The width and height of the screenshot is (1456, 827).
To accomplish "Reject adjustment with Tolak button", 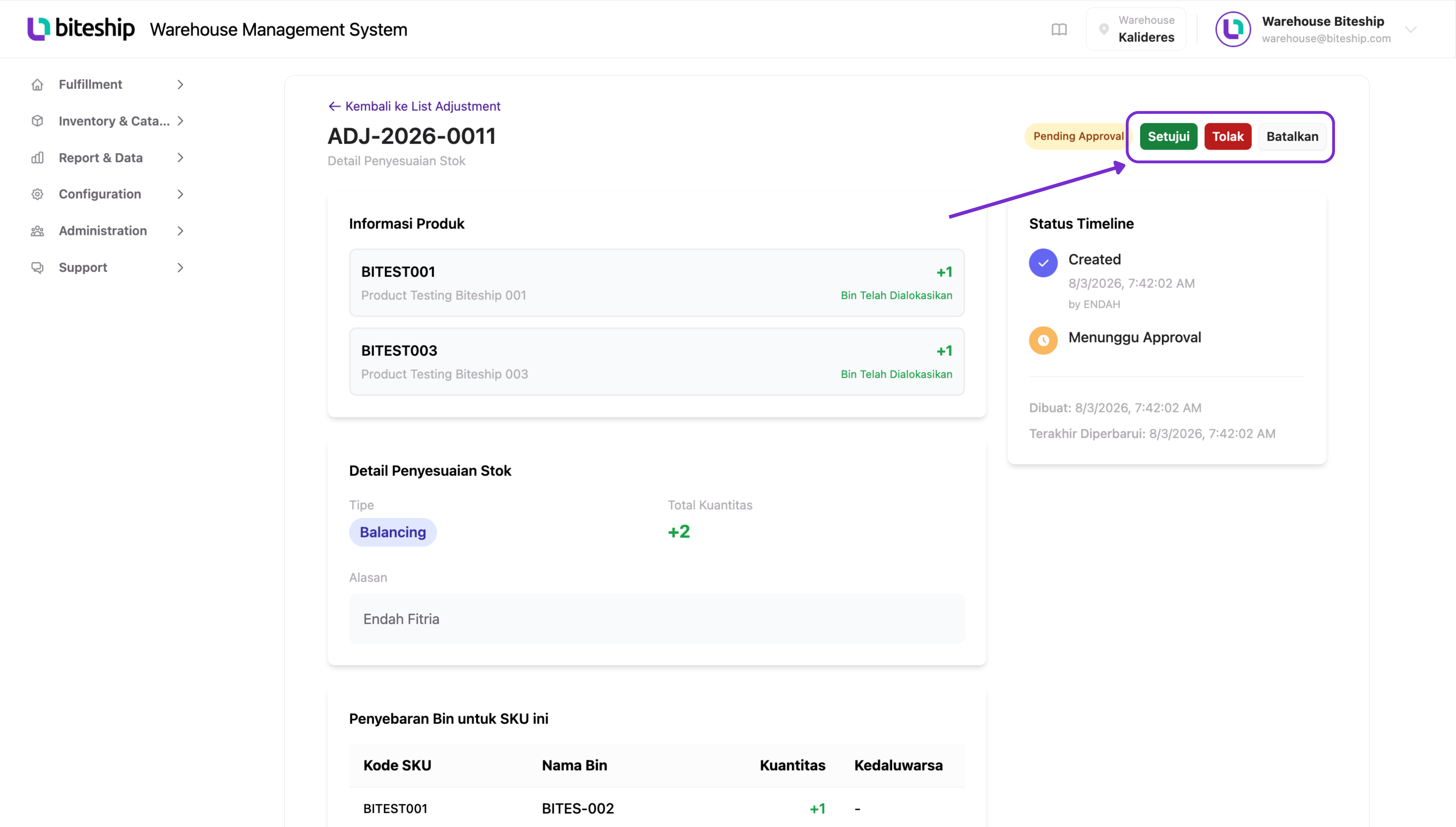I will coord(1228,136).
